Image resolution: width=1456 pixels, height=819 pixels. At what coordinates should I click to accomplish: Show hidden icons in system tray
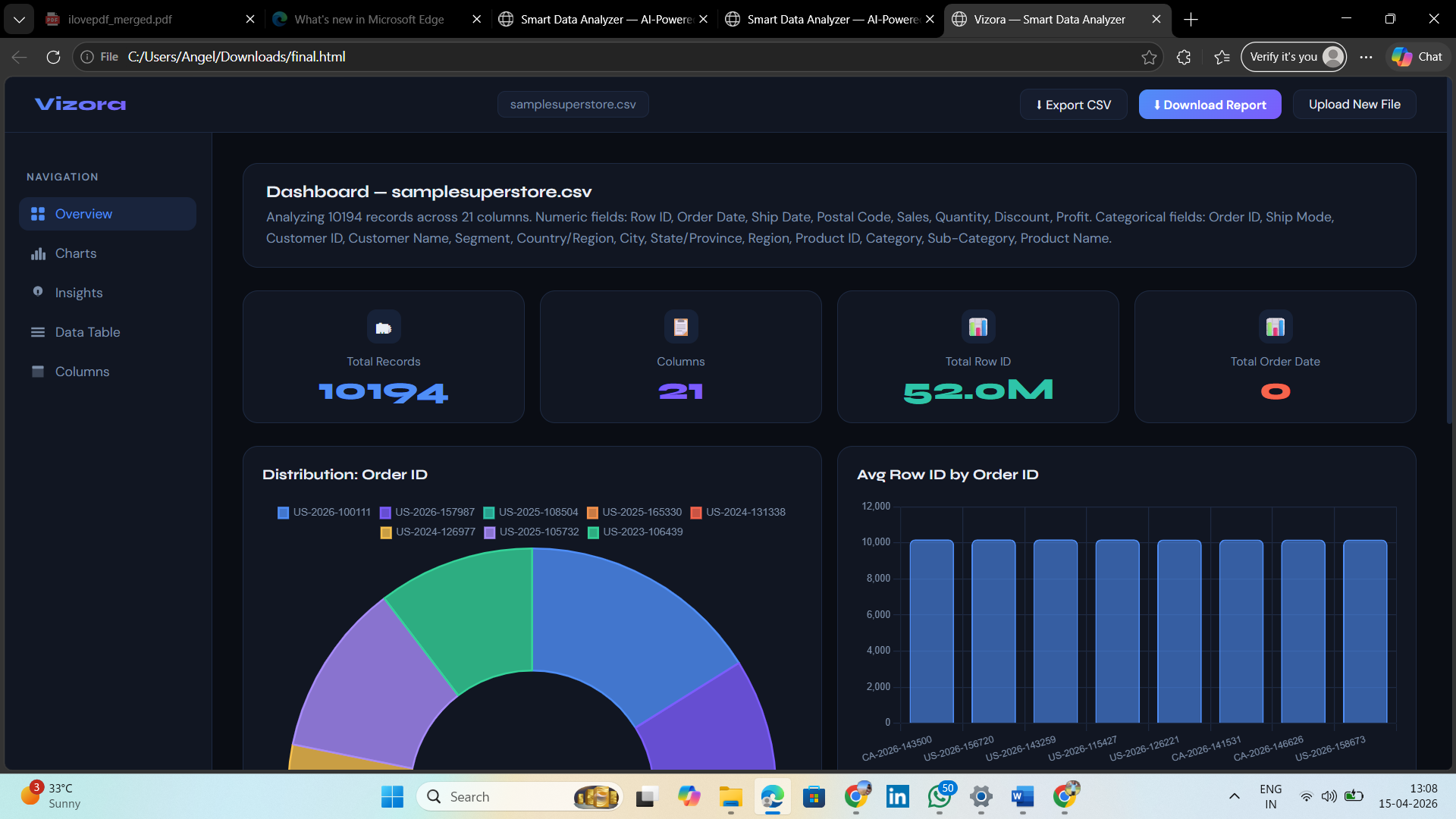(1235, 796)
